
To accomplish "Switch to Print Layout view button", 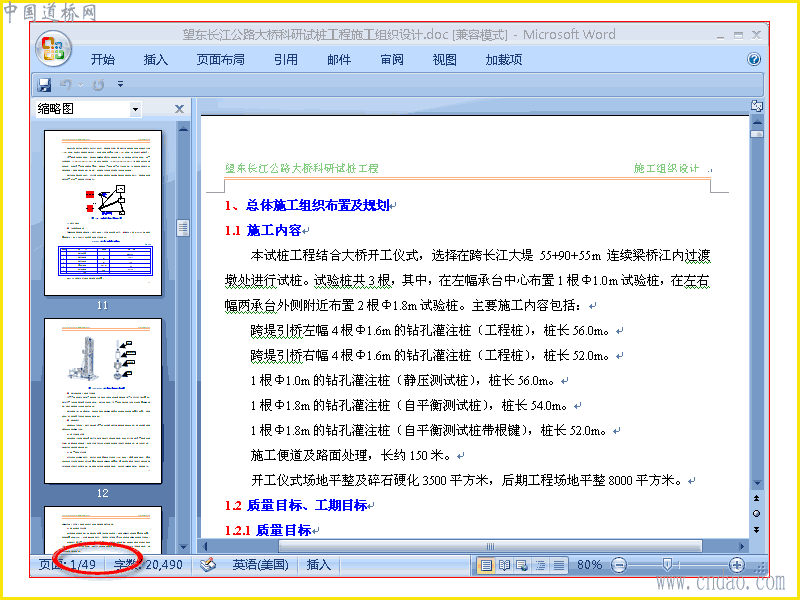I will 486,565.
